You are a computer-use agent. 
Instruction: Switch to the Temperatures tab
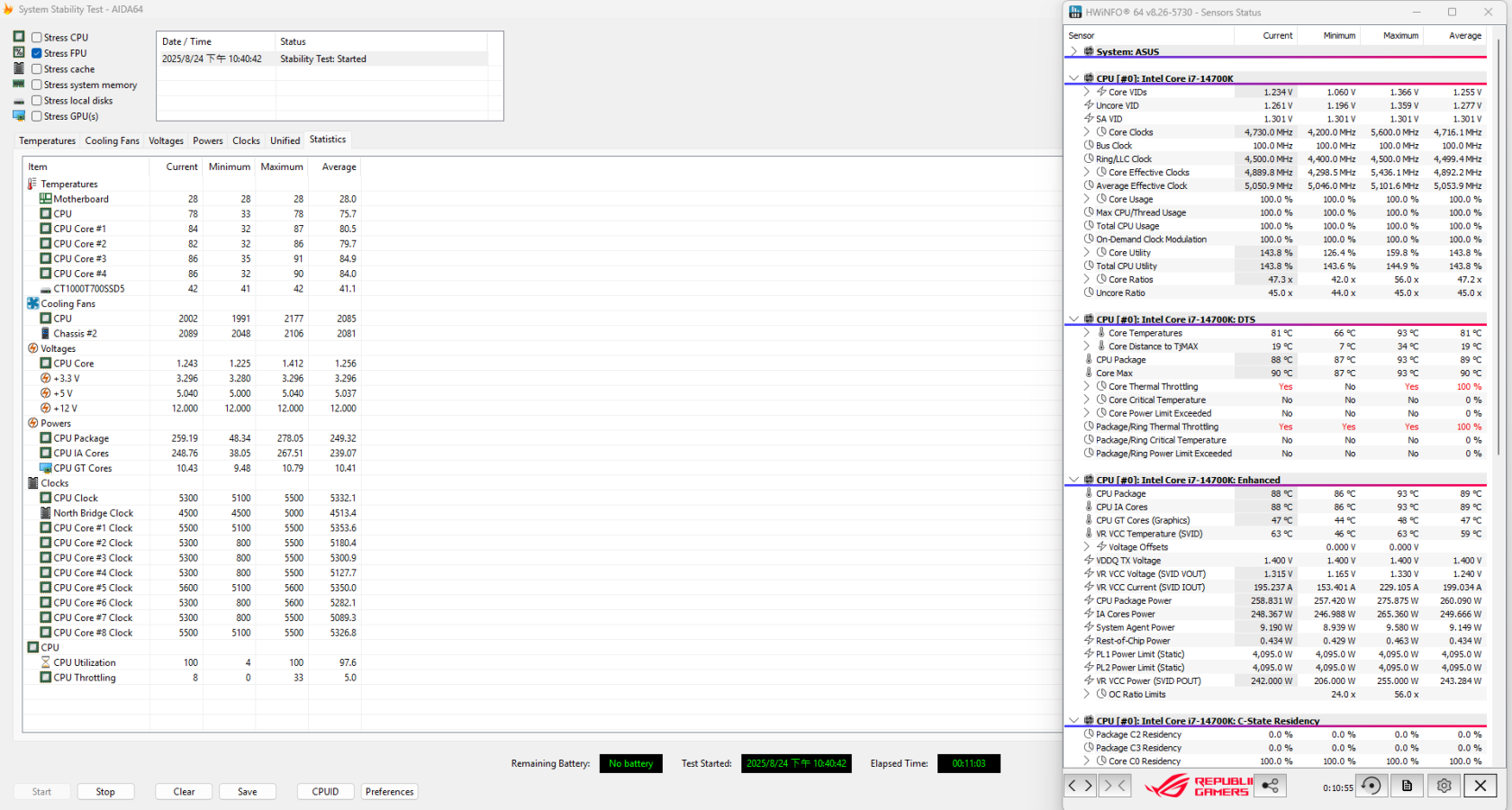[x=47, y=140]
